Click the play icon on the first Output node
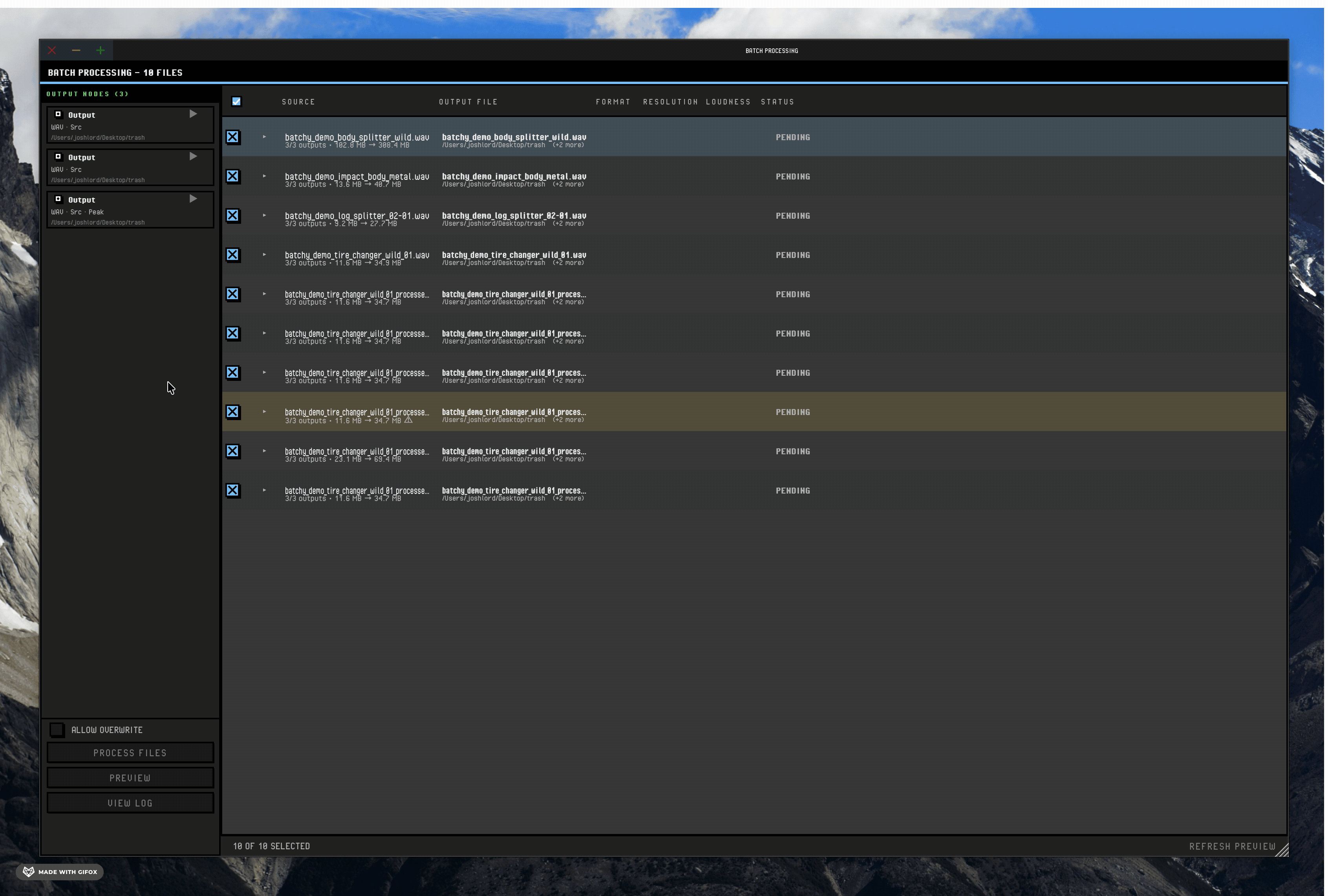The image size is (1328, 896). (x=192, y=114)
